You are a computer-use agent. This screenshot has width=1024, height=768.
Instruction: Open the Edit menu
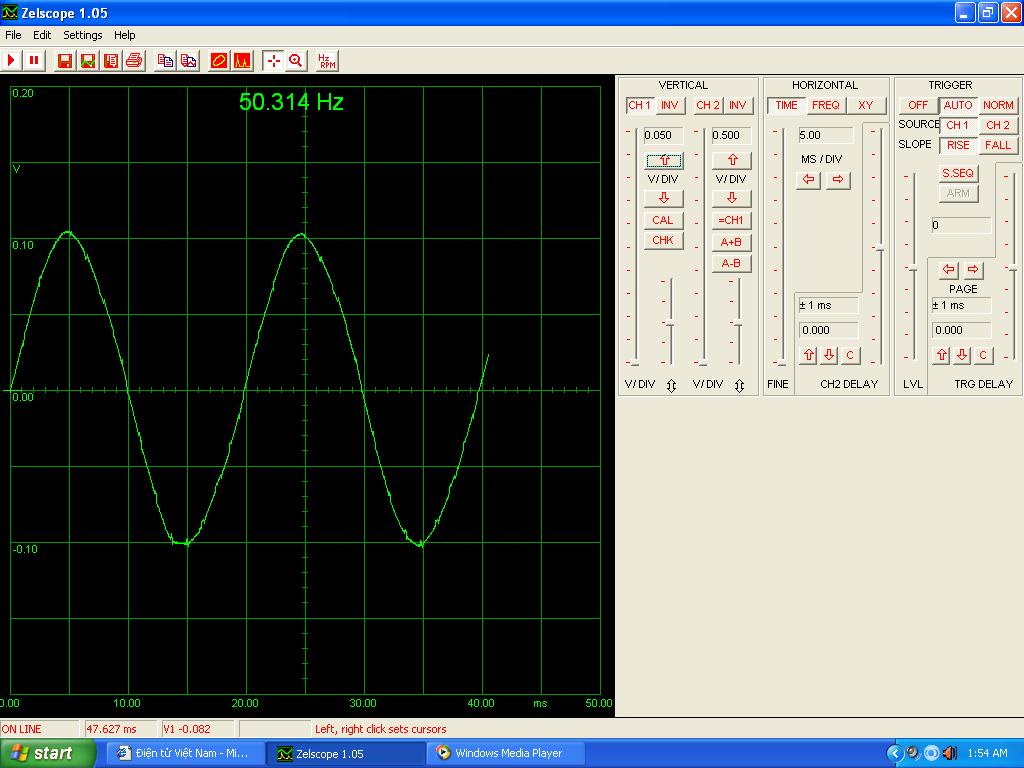42,35
